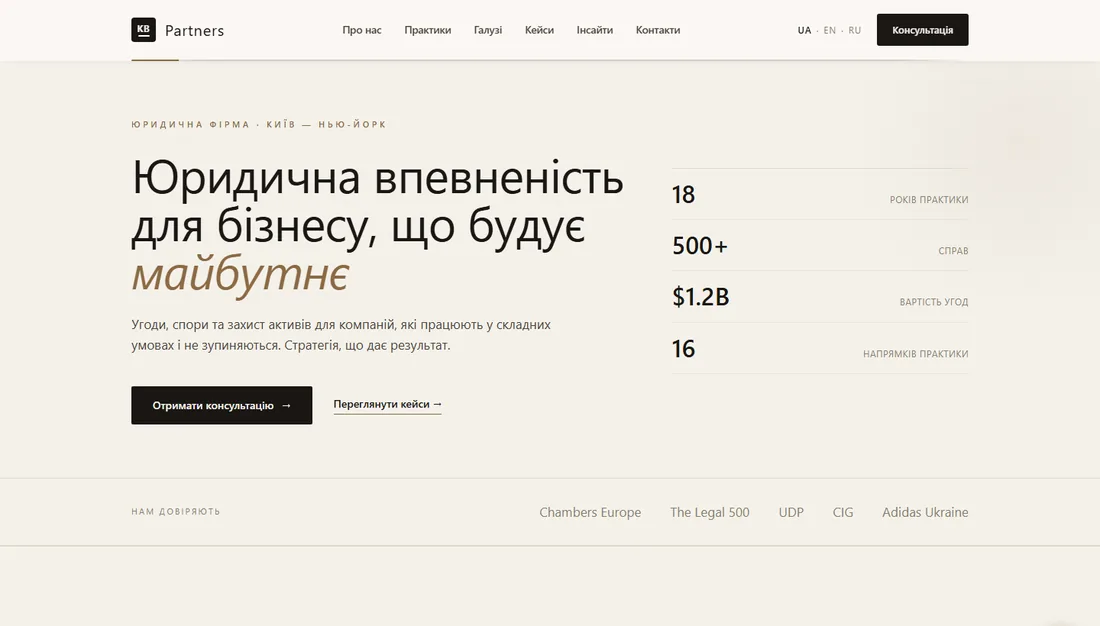Click the CIG client name
This screenshot has width=1100, height=626.
pyautogui.click(x=843, y=512)
